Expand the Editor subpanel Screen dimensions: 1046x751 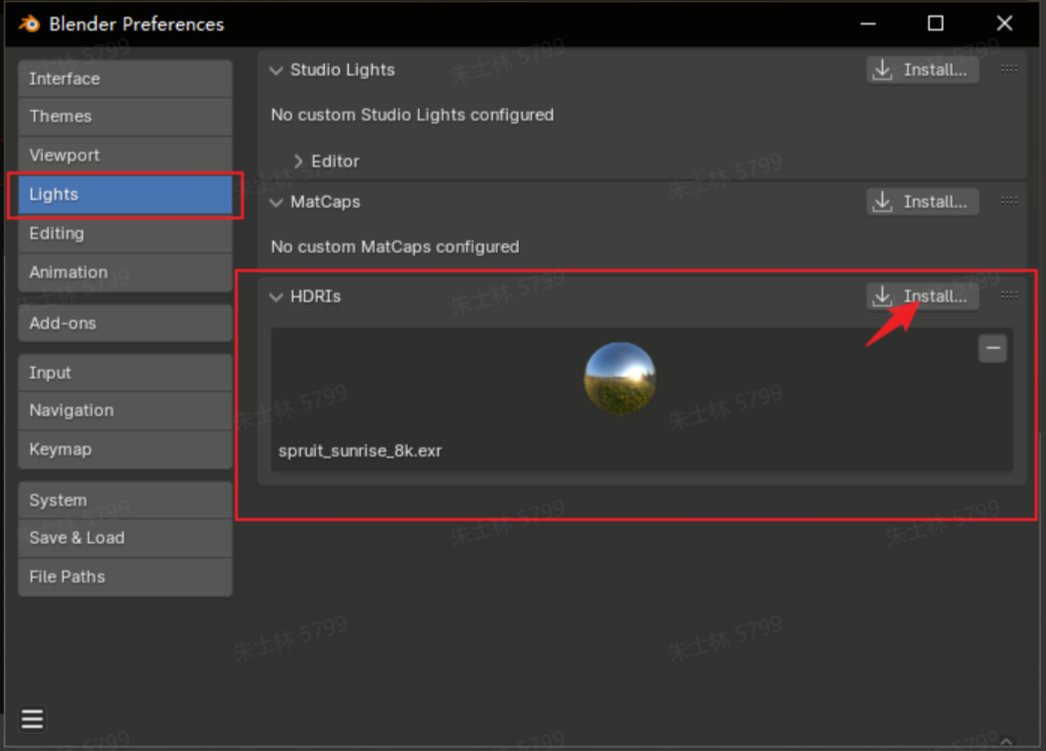pyautogui.click(x=298, y=161)
